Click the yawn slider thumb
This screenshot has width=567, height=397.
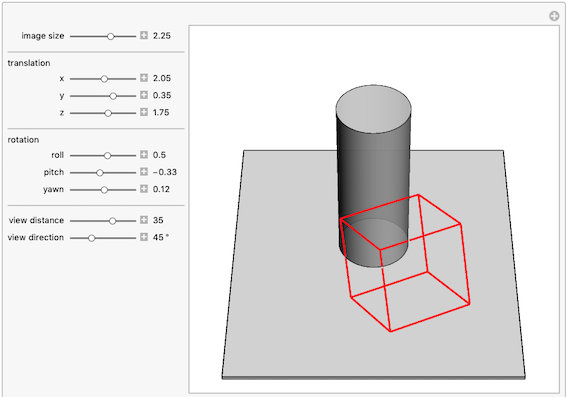(x=104, y=190)
